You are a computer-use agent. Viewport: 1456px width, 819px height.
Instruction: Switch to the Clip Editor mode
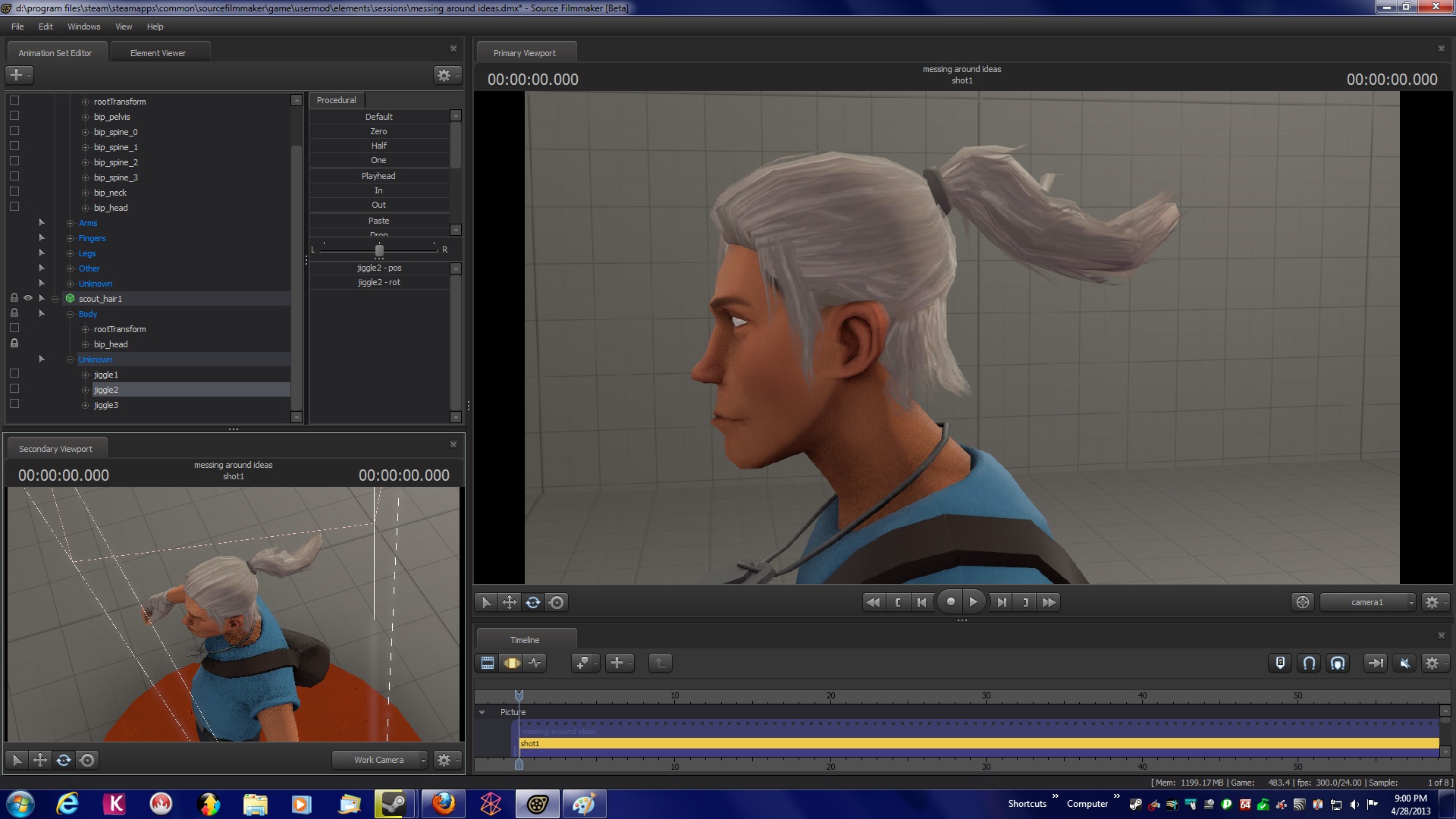pyautogui.click(x=488, y=664)
